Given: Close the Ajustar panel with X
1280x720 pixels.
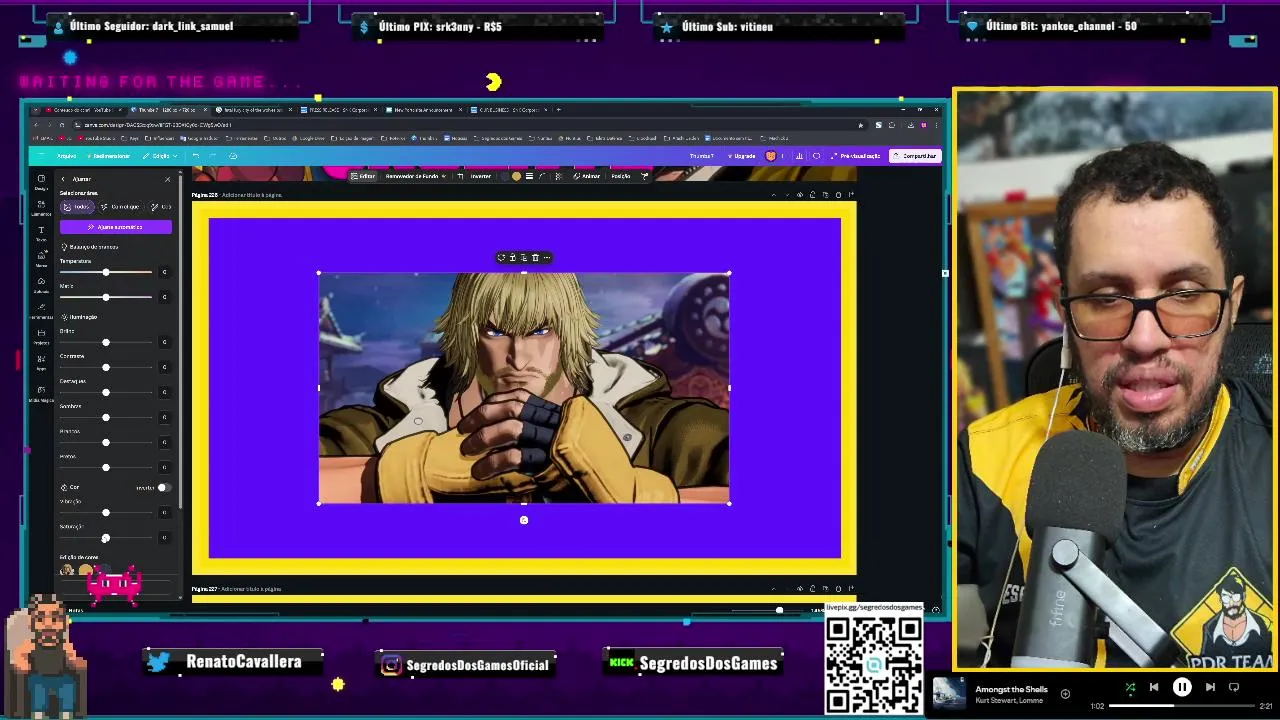Looking at the screenshot, I should click(167, 179).
